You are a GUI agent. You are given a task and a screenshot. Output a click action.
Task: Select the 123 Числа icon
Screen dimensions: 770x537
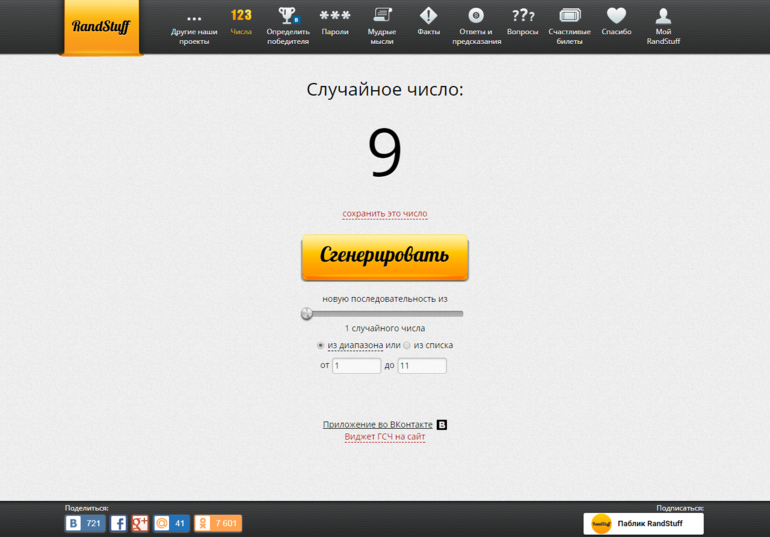tap(241, 15)
